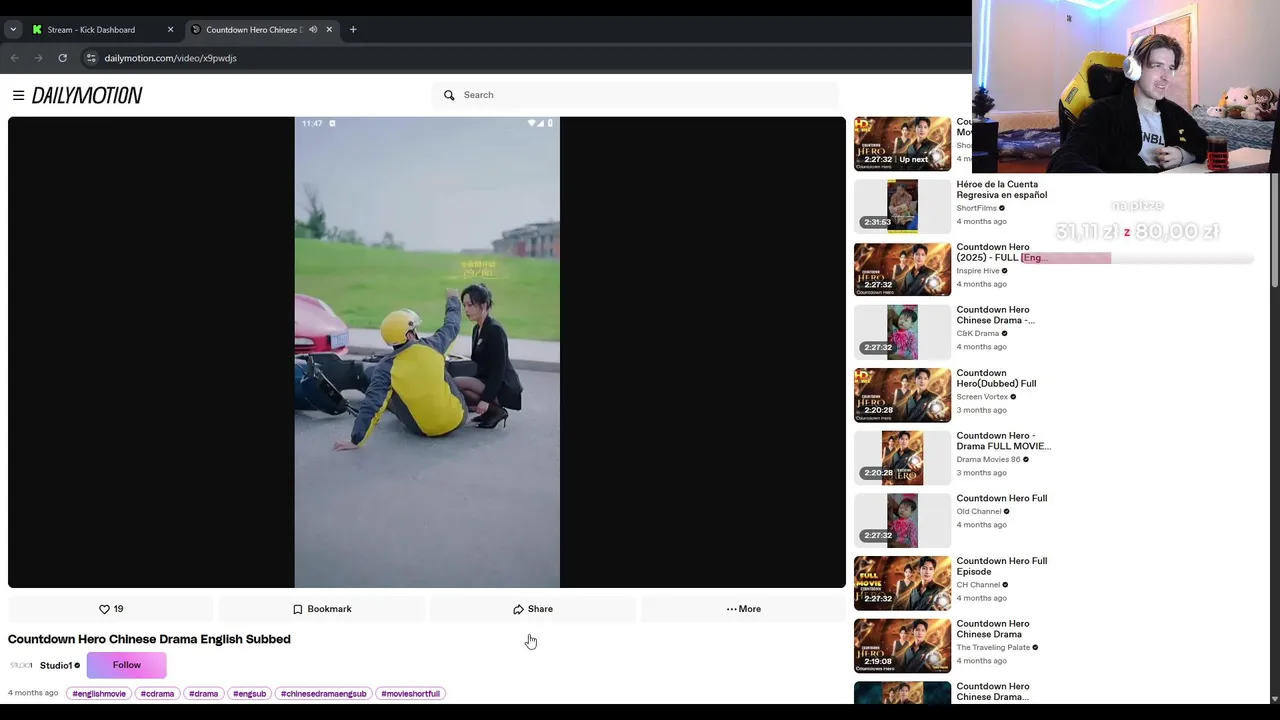Go back in browser history
This screenshot has width=1280, height=720.
point(15,58)
